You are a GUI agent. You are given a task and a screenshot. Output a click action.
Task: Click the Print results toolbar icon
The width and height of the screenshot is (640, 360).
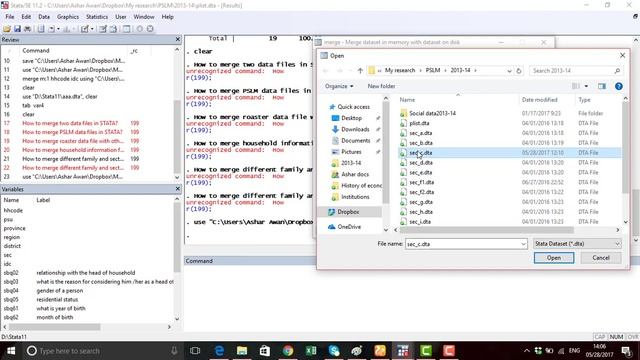(27, 29)
